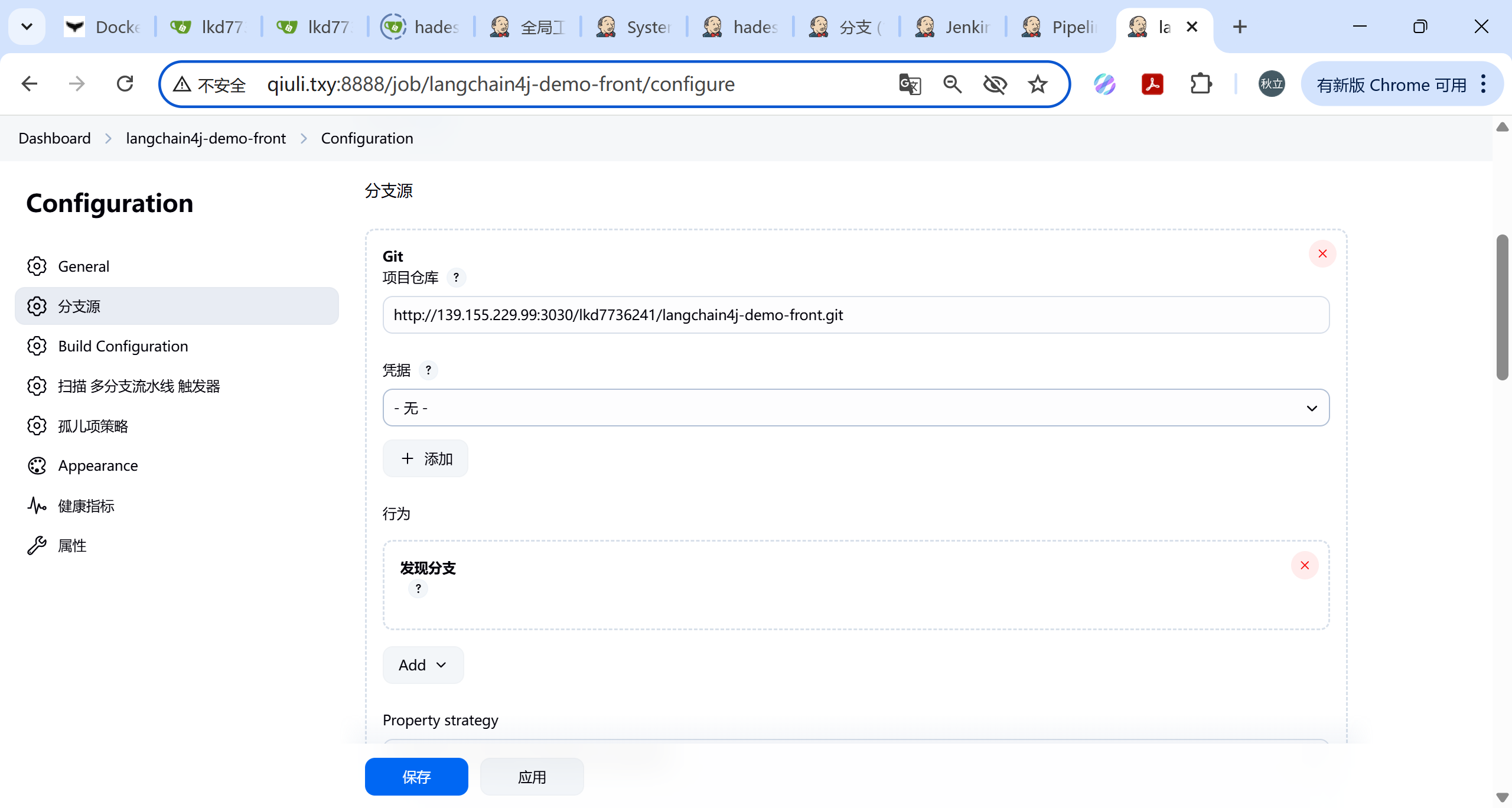Screen dimensions: 1512x808
Task: Open the Add behaviors dropdown
Action: pyautogui.click(x=423, y=665)
